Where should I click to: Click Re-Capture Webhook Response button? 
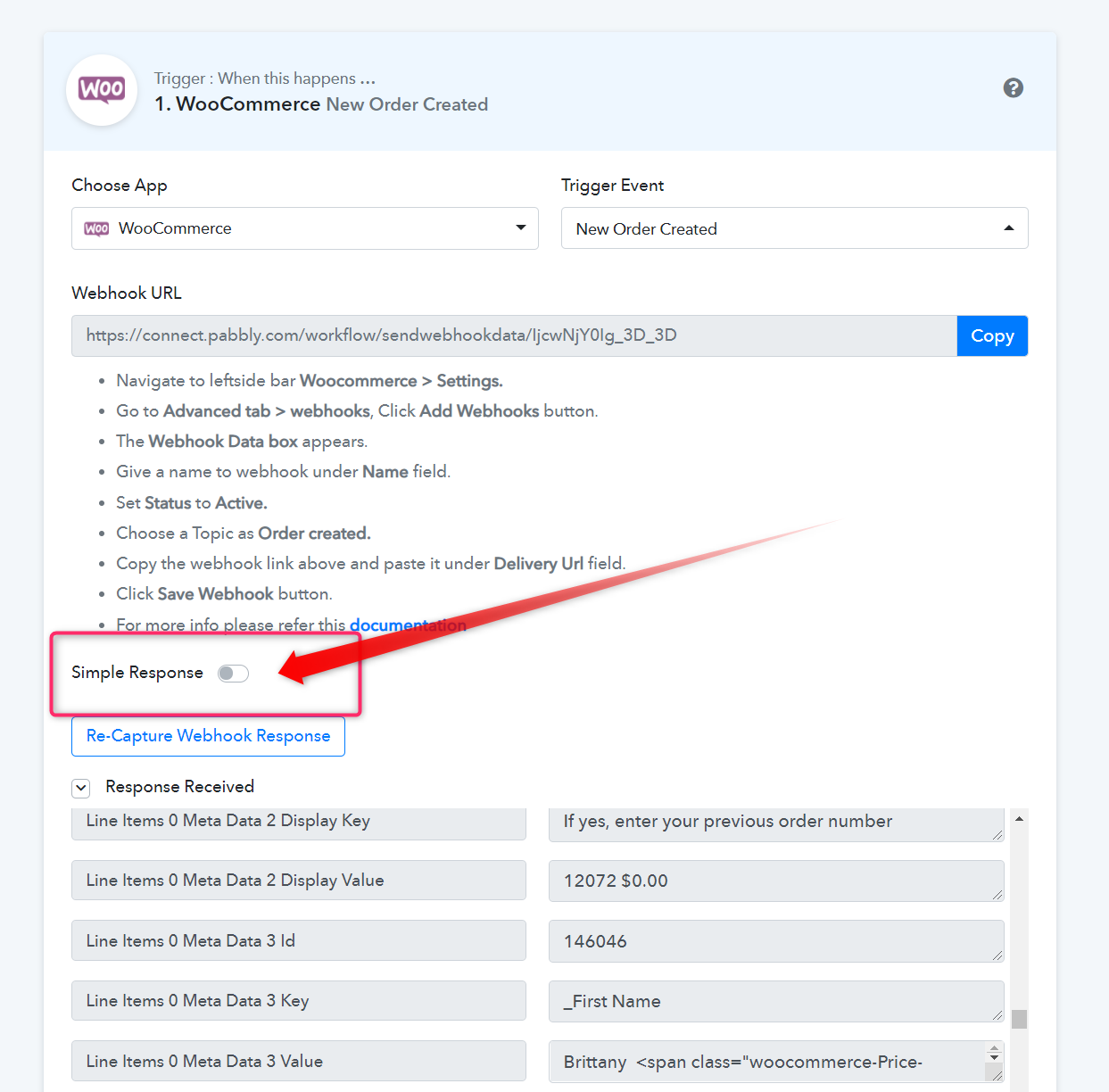[x=208, y=736]
